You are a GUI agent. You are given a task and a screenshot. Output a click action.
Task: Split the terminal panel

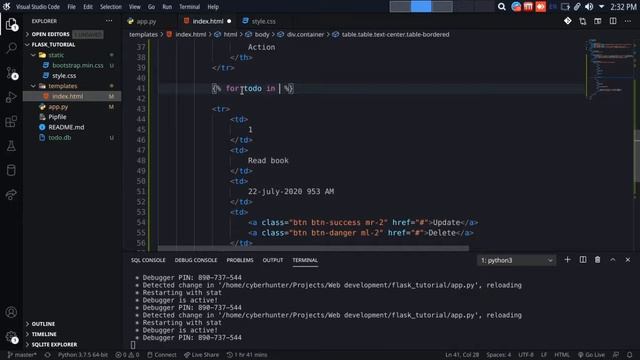pyautogui.click(x=583, y=260)
